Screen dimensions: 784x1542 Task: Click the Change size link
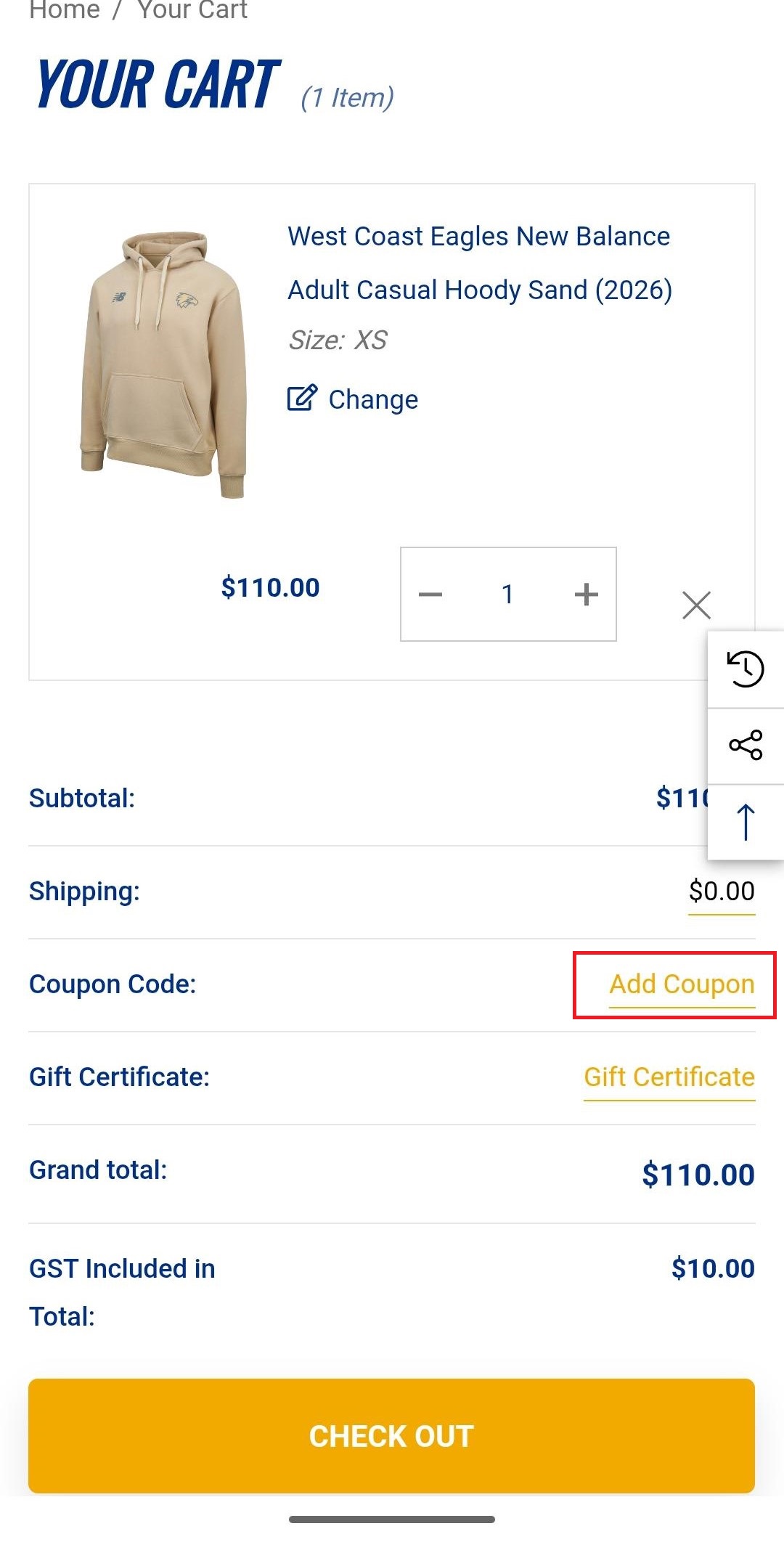click(x=373, y=399)
